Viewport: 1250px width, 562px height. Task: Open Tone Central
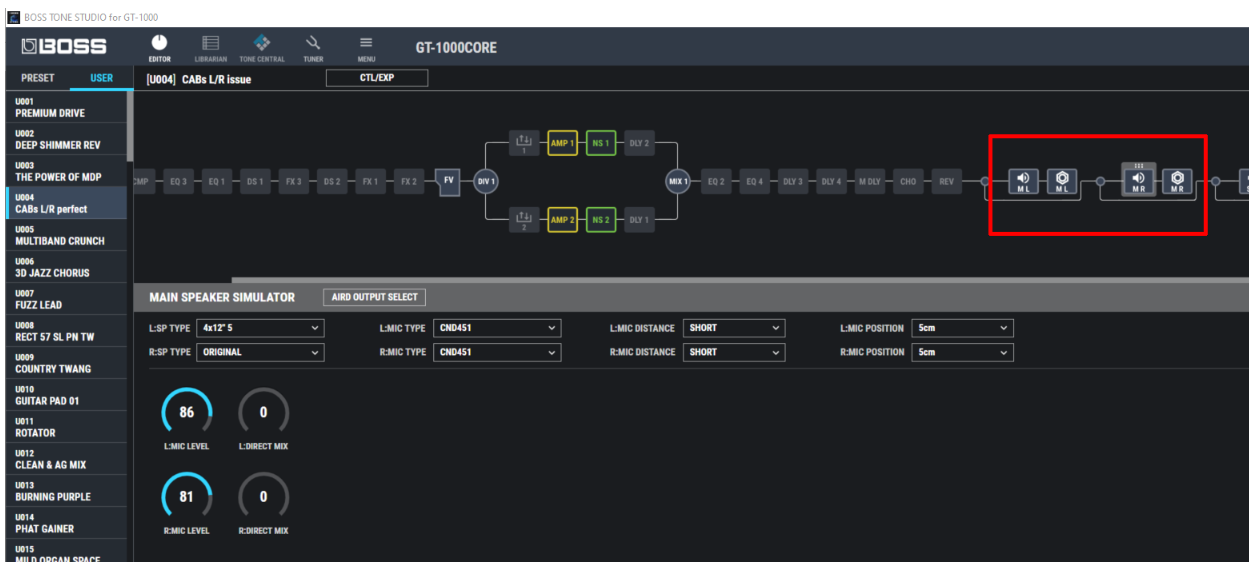[x=262, y=47]
